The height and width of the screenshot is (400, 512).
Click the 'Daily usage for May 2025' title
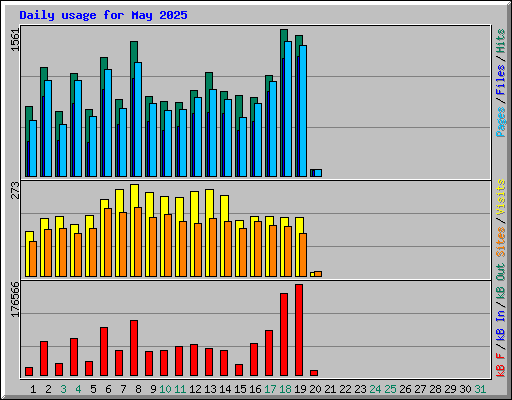(103, 15)
